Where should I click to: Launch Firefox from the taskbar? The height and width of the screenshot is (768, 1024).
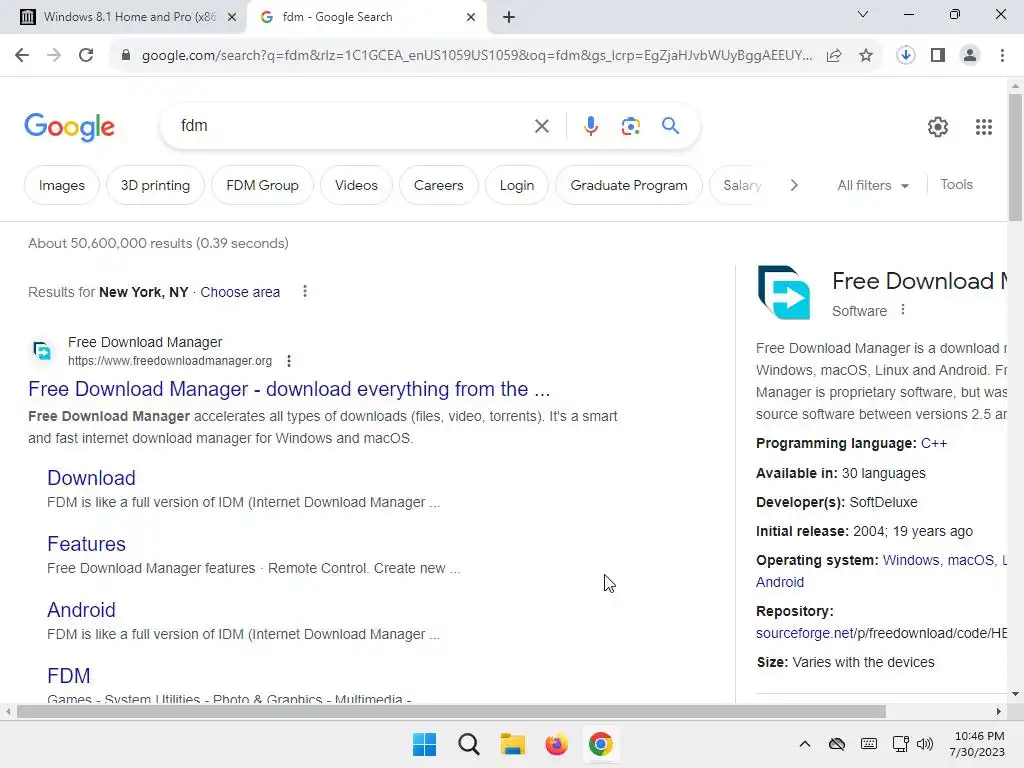pos(556,744)
